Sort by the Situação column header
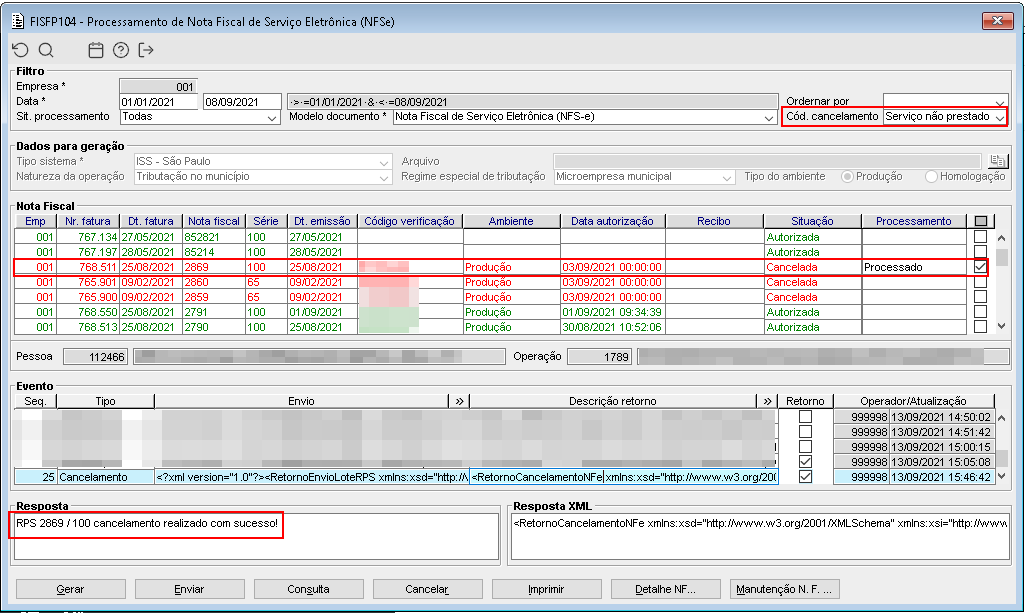This screenshot has width=1025, height=613. click(813, 221)
